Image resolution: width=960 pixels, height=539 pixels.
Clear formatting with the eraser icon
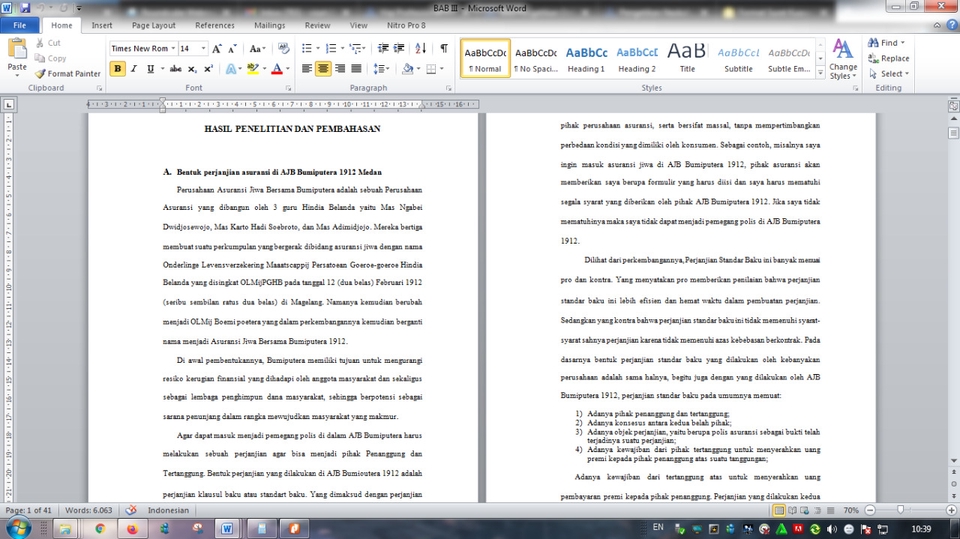click(283, 48)
